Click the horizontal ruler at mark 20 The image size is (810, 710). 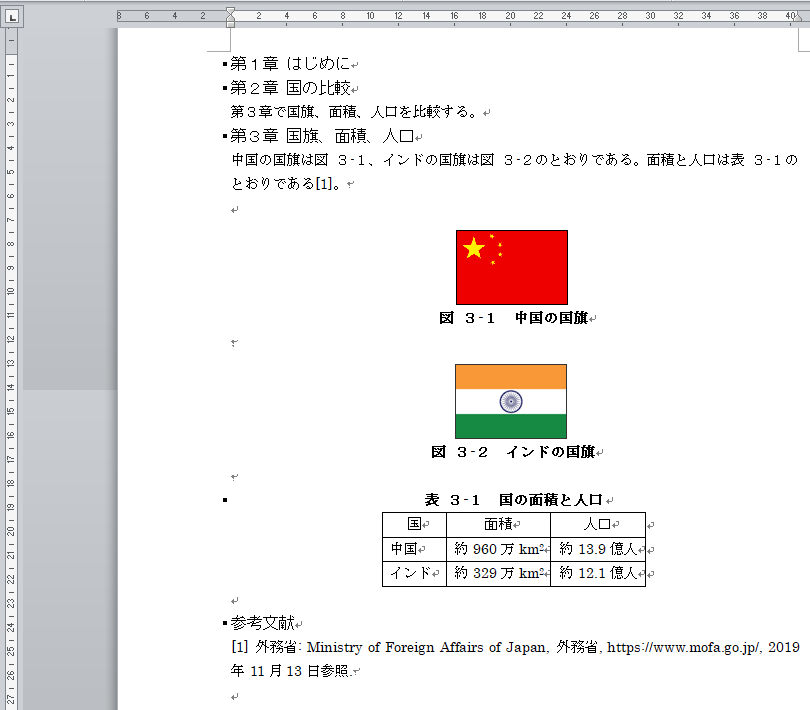[x=510, y=16]
